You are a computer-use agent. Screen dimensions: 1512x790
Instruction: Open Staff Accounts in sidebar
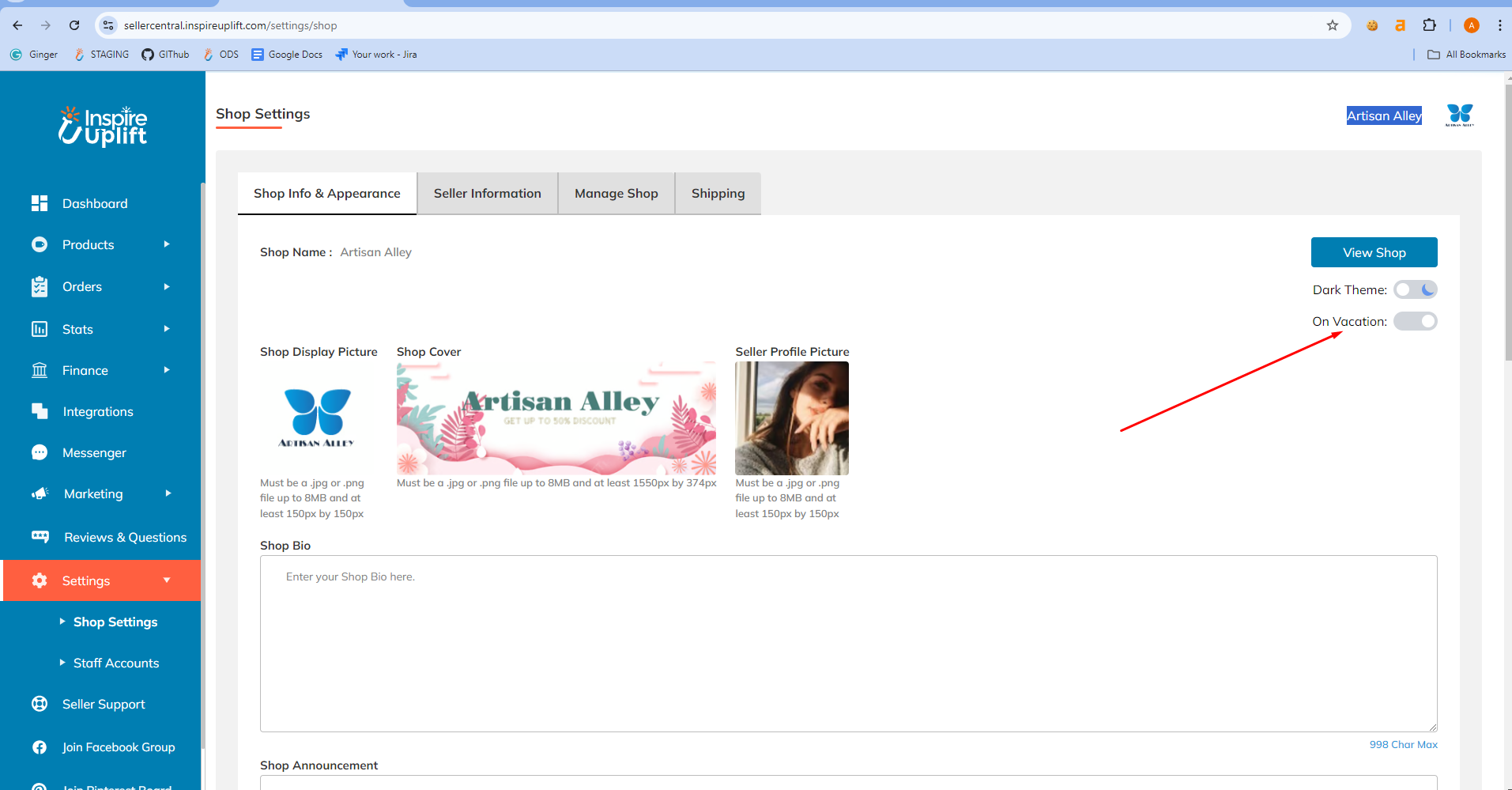click(x=116, y=663)
